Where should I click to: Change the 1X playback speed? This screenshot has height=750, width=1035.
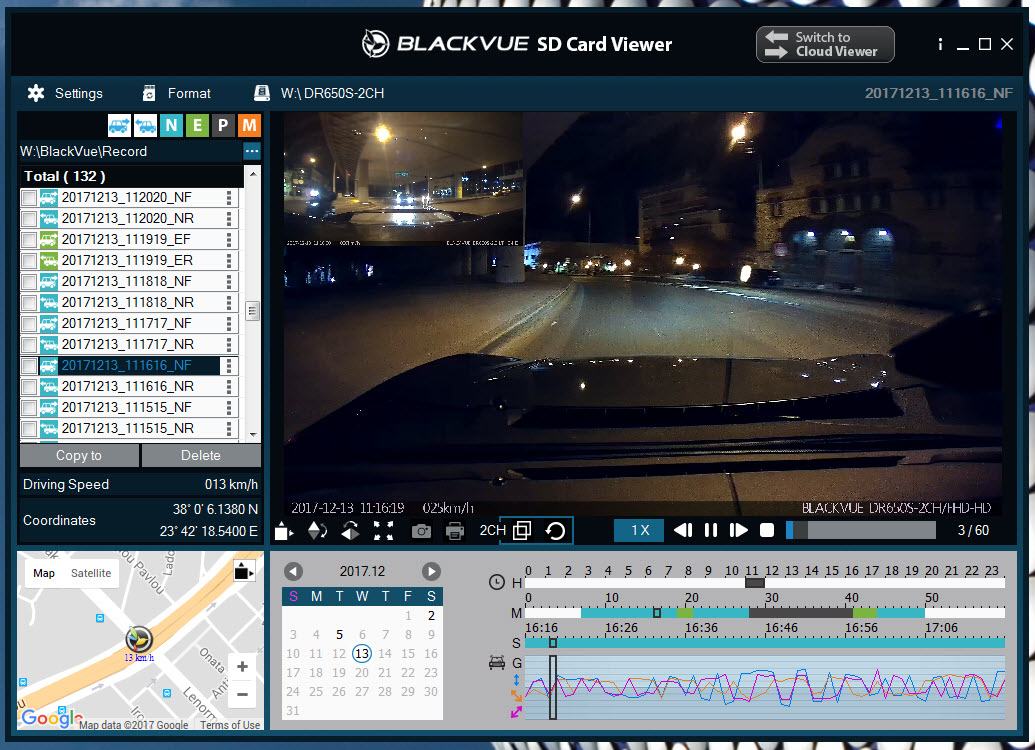pos(639,530)
